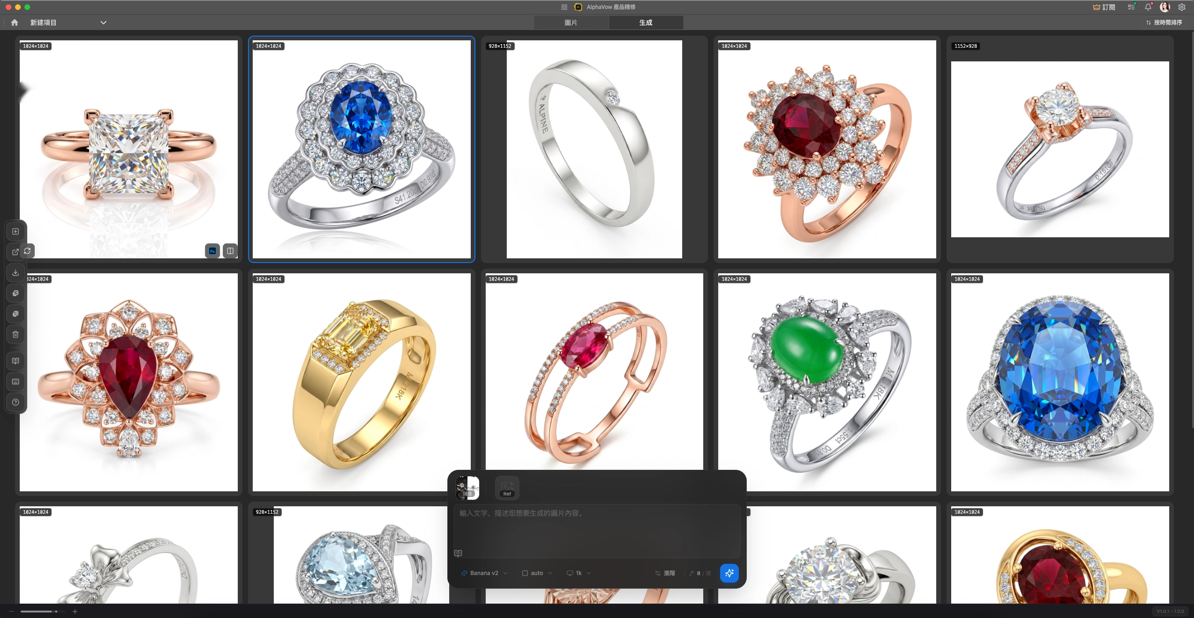This screenshot has height=618, width=1194.
Task: Add a reference image via the Ref button
Action: [507, 488]
